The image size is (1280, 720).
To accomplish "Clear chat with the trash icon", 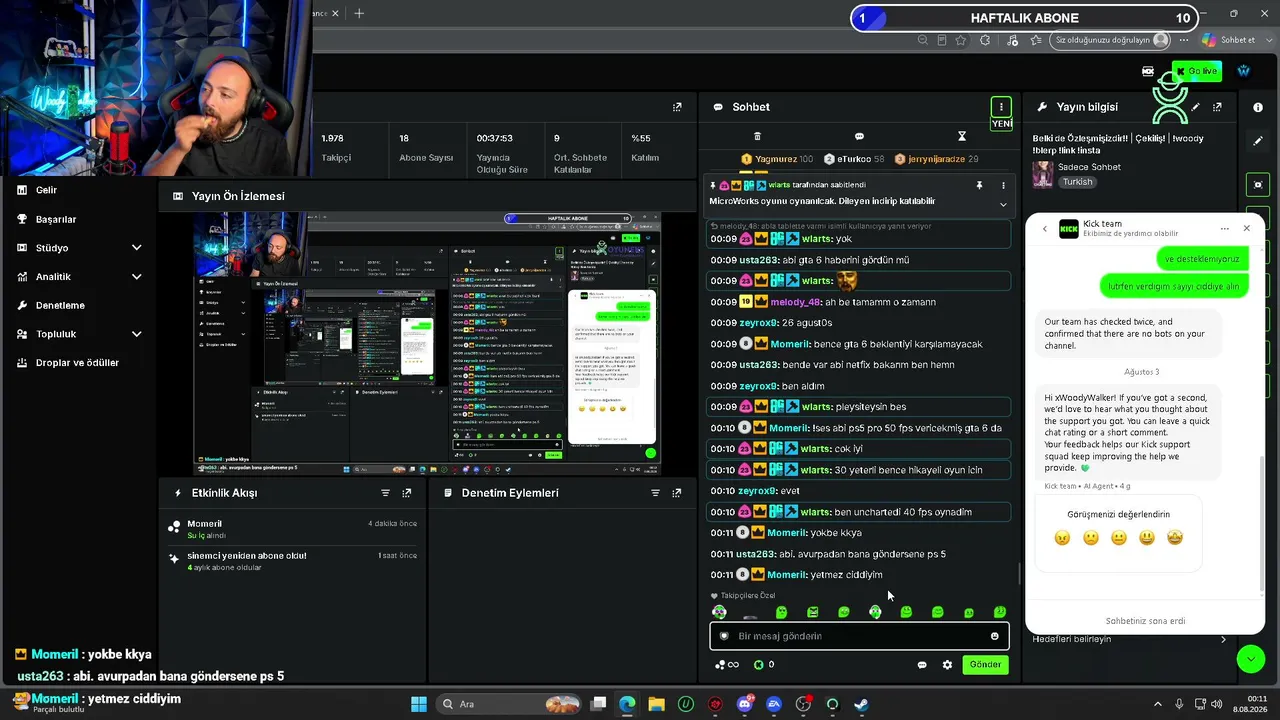I will click(757, 136).
